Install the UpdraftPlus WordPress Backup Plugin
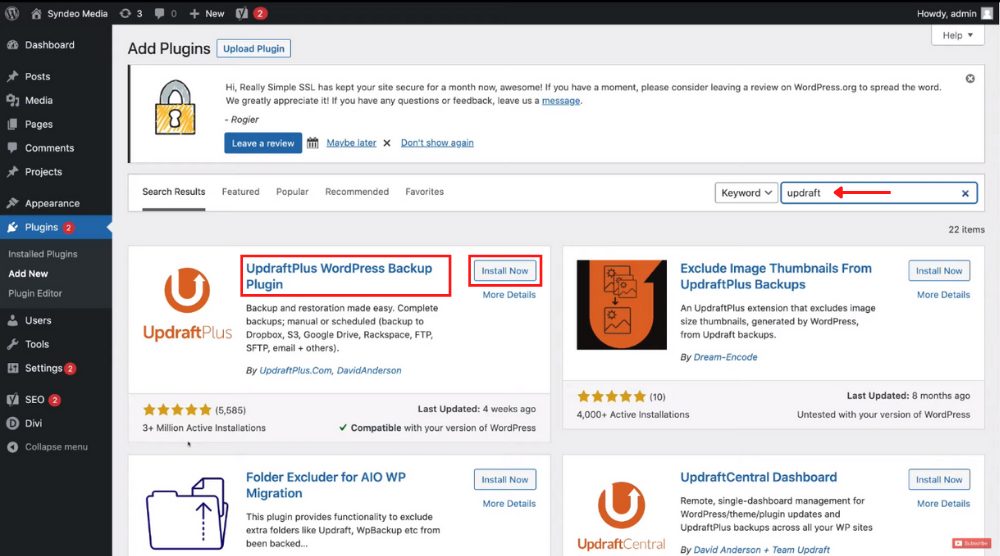The image size is (1000, 556). tap(504, 271)
